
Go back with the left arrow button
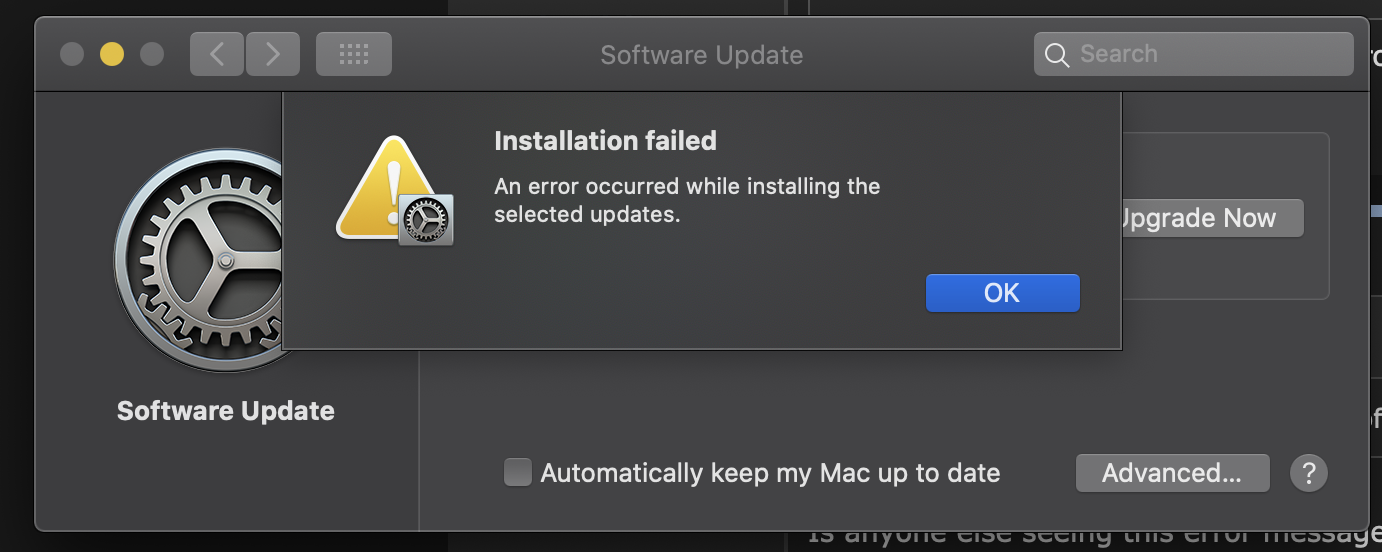tap(217, 54)
